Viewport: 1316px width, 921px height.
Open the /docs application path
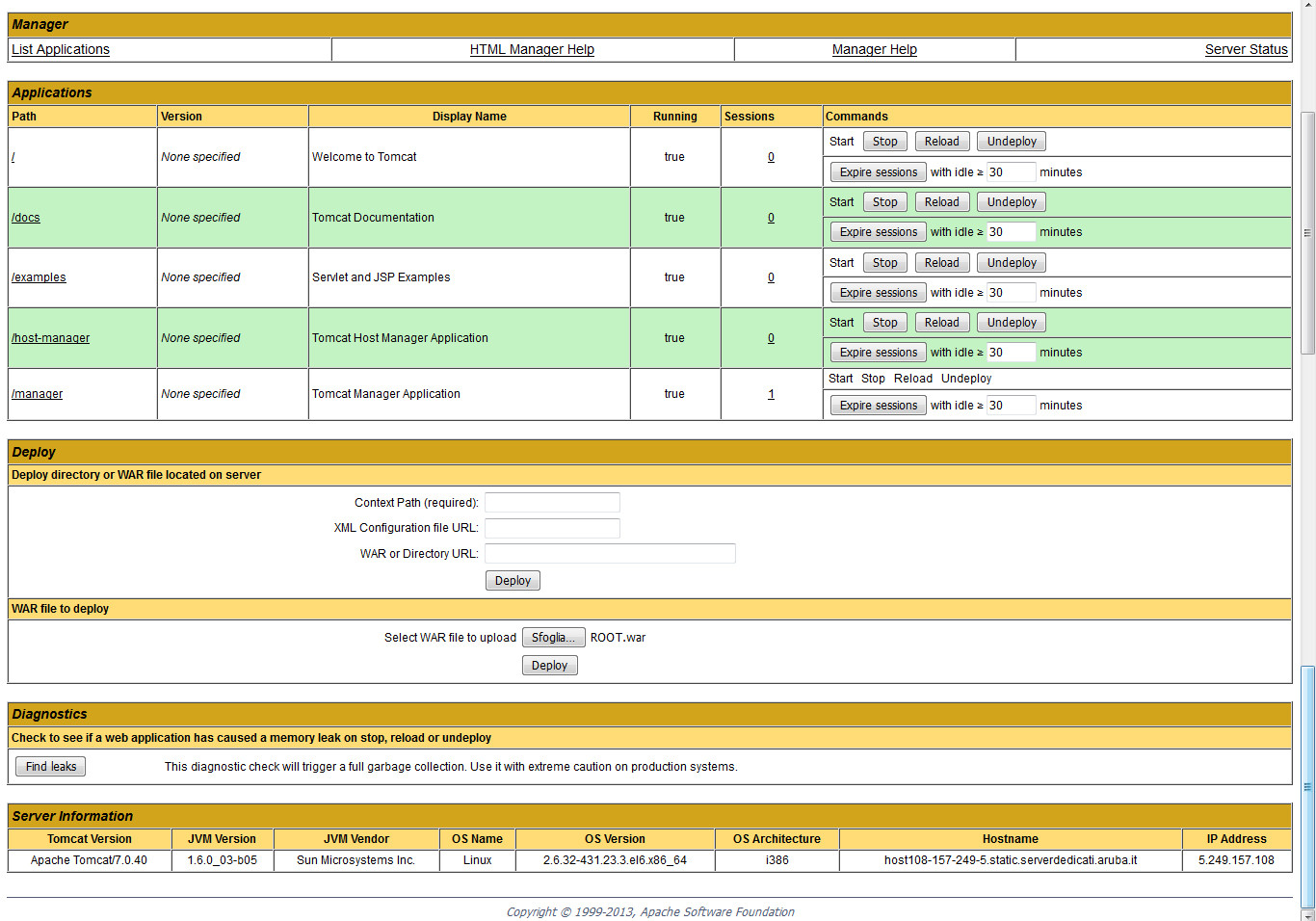click(x=26, y=218)
